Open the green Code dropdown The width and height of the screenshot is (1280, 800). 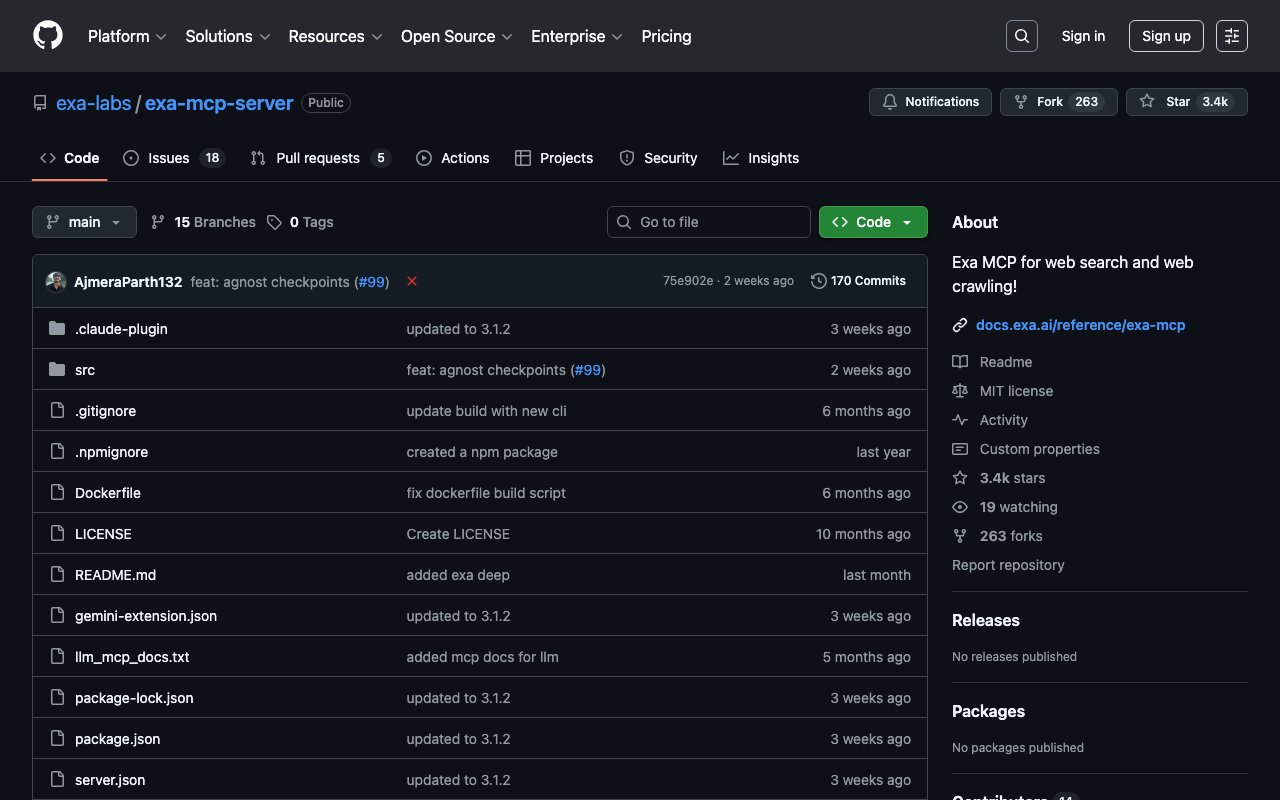(873, 222)
